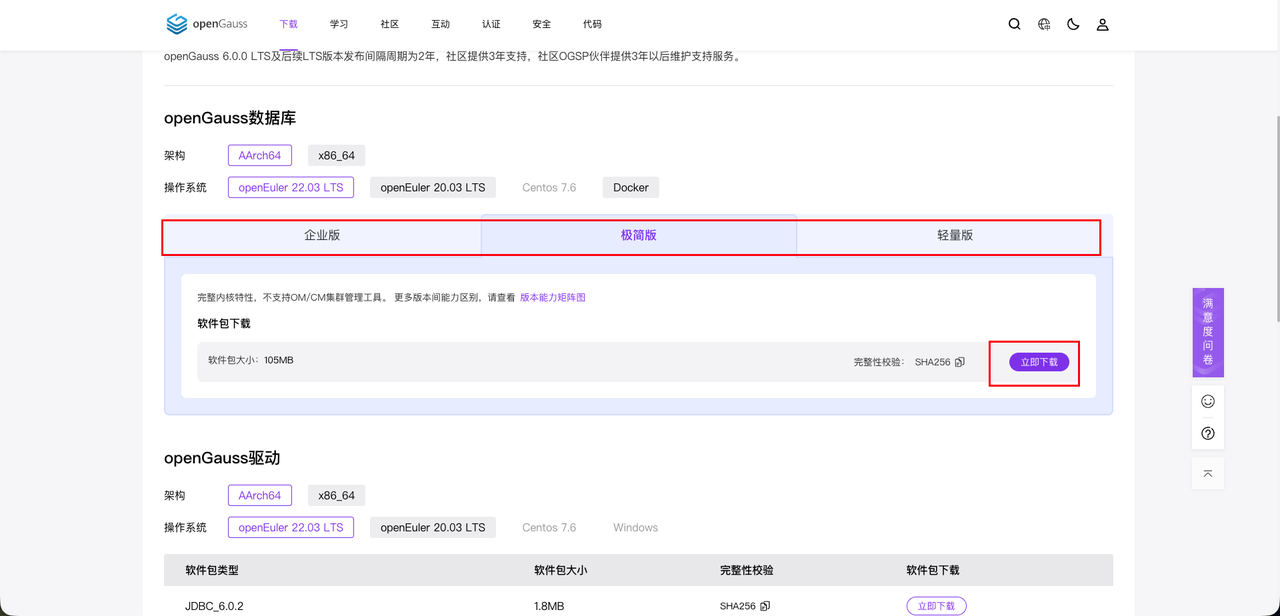Click 立即下载 for JDBC_6.0.2
Viewport: 1280px width, 616px height.
(x=937, y=606)
